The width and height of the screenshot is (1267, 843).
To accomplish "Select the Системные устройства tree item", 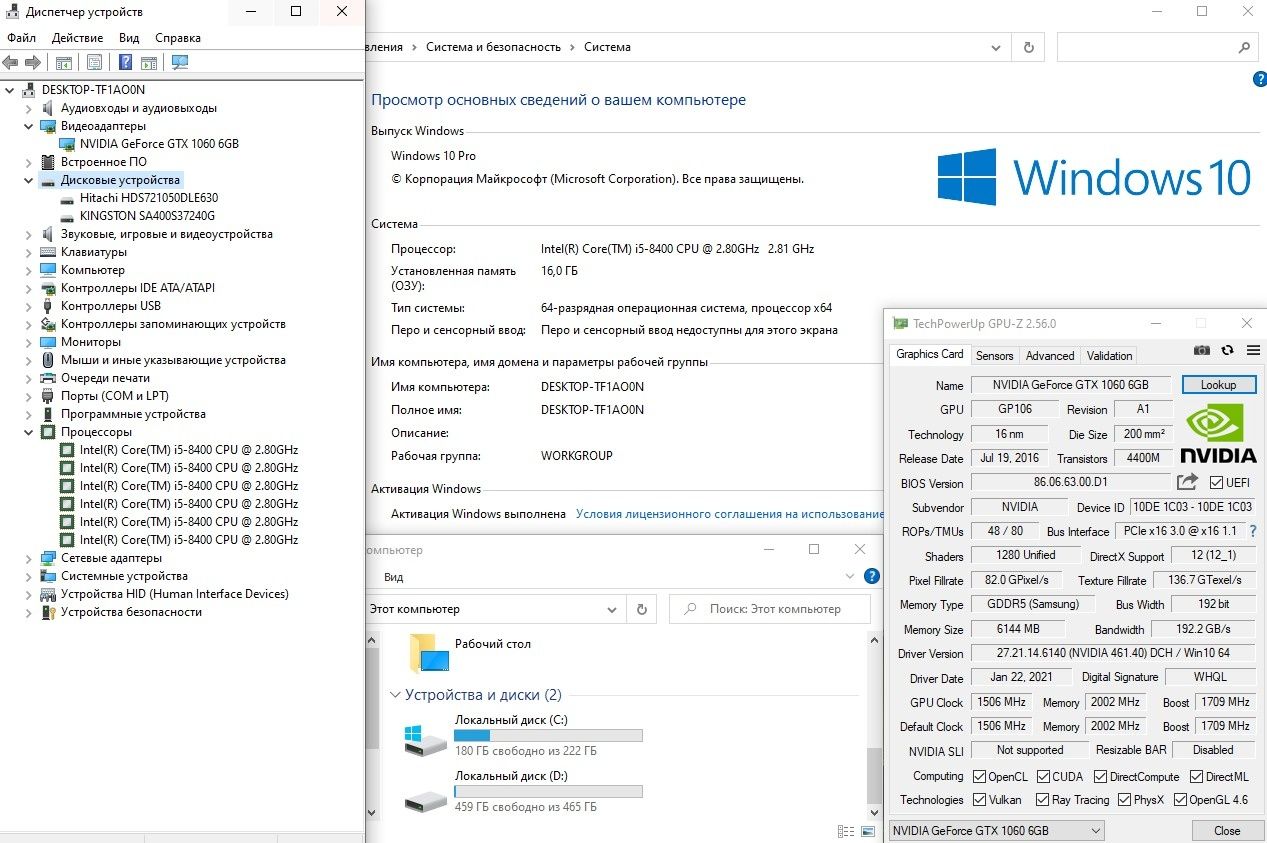I will (x=124, y=576).
